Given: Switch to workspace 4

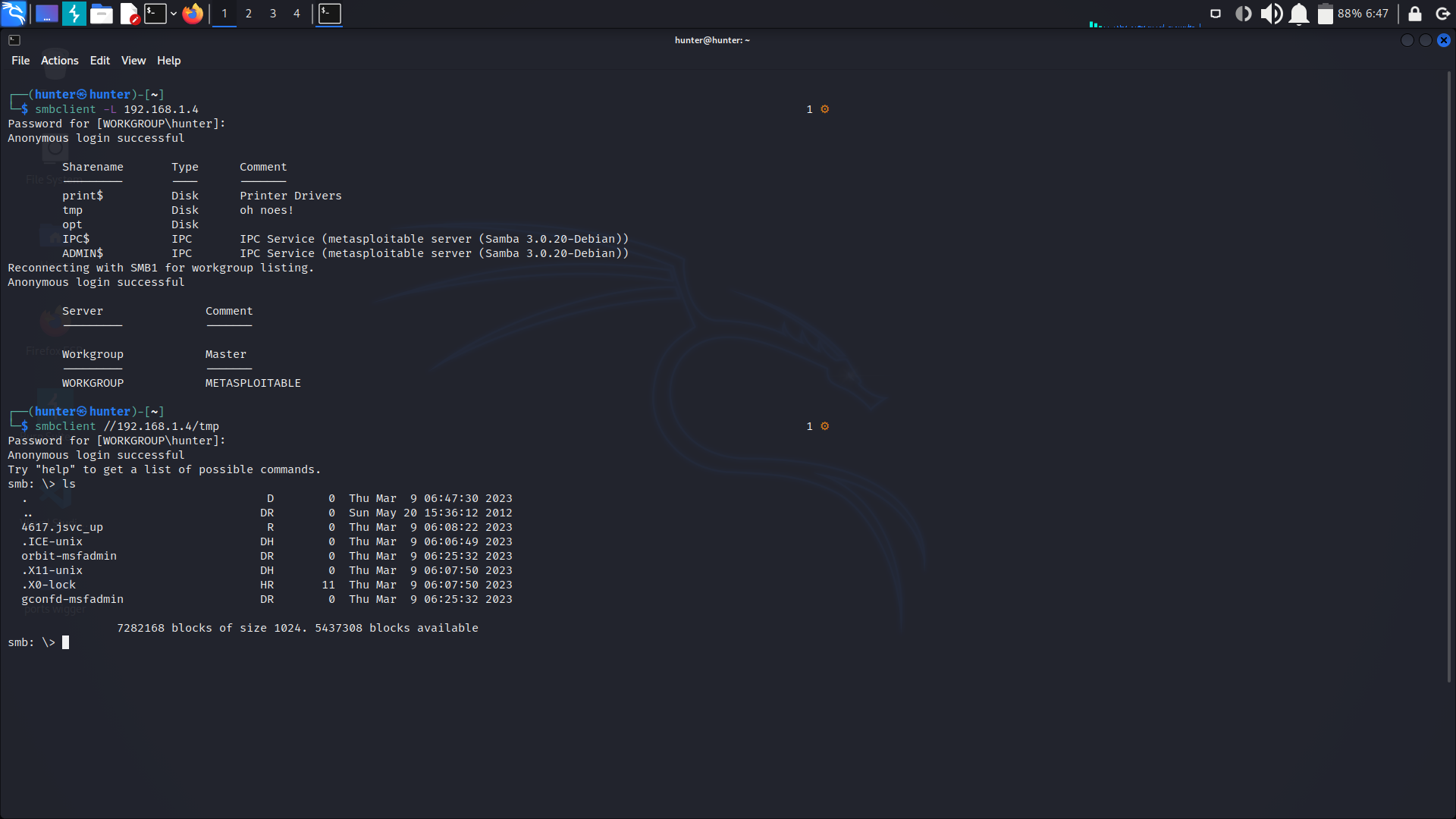Looking at the screenshot, I should tap(297, 13).
